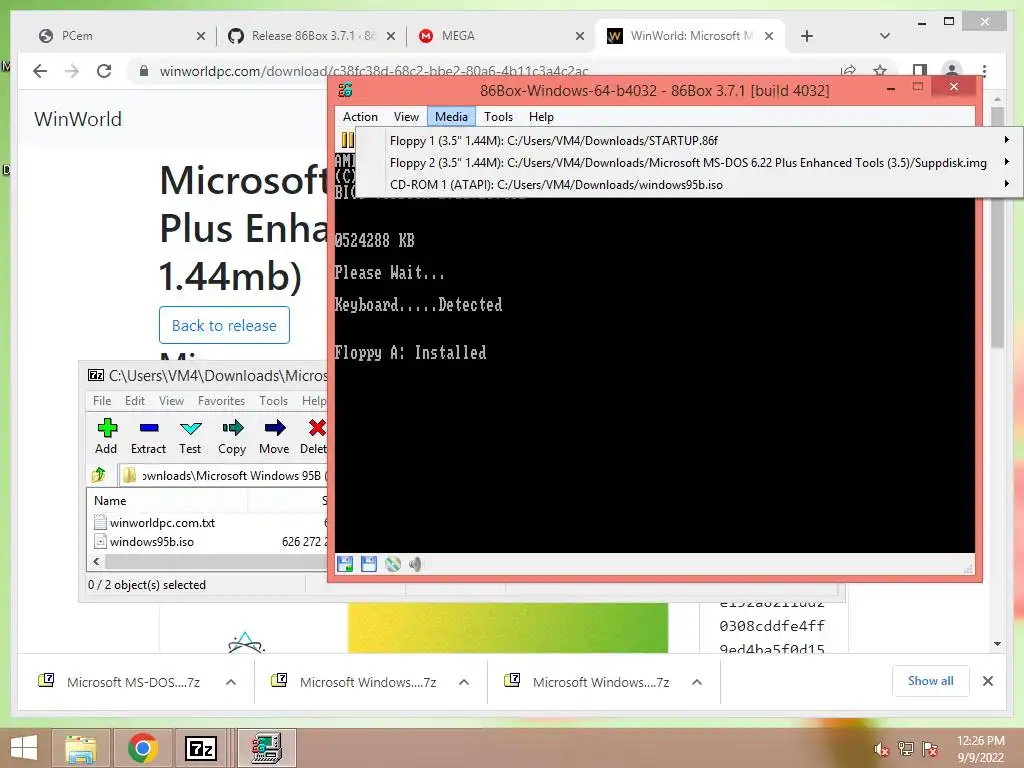Click 7-Zip icon in taskbar
1024x768 pixels.
pos(201,748)
